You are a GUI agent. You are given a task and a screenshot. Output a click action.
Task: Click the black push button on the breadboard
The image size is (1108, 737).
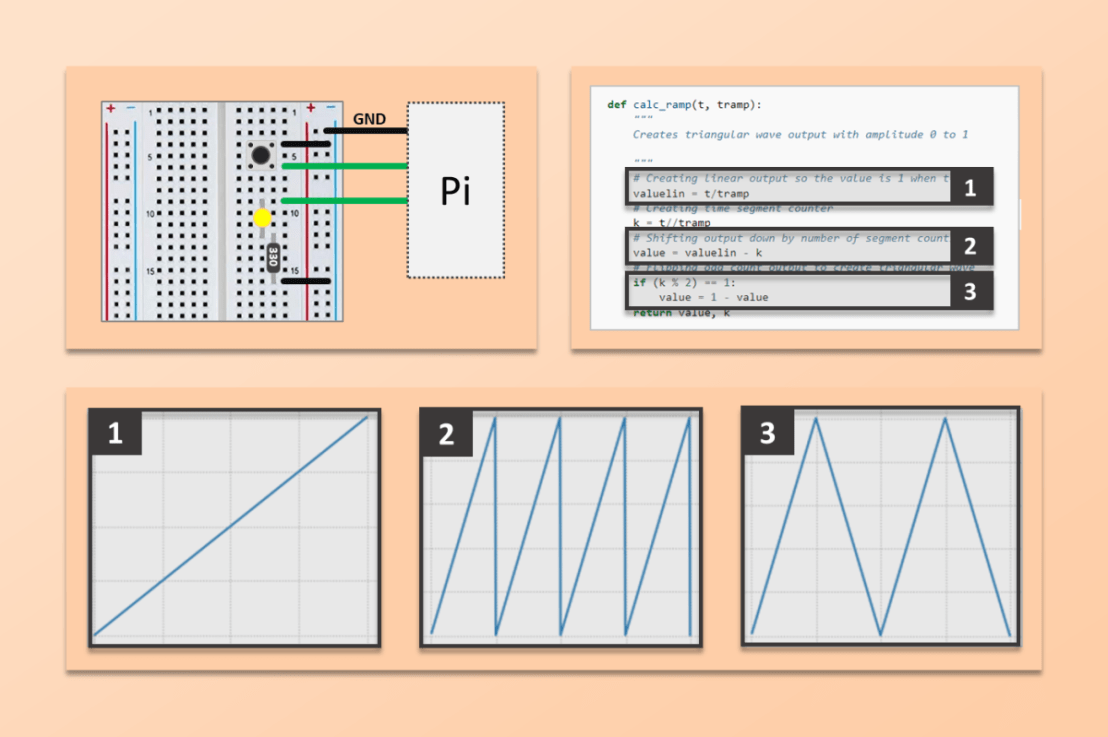[x=261, y=155]
